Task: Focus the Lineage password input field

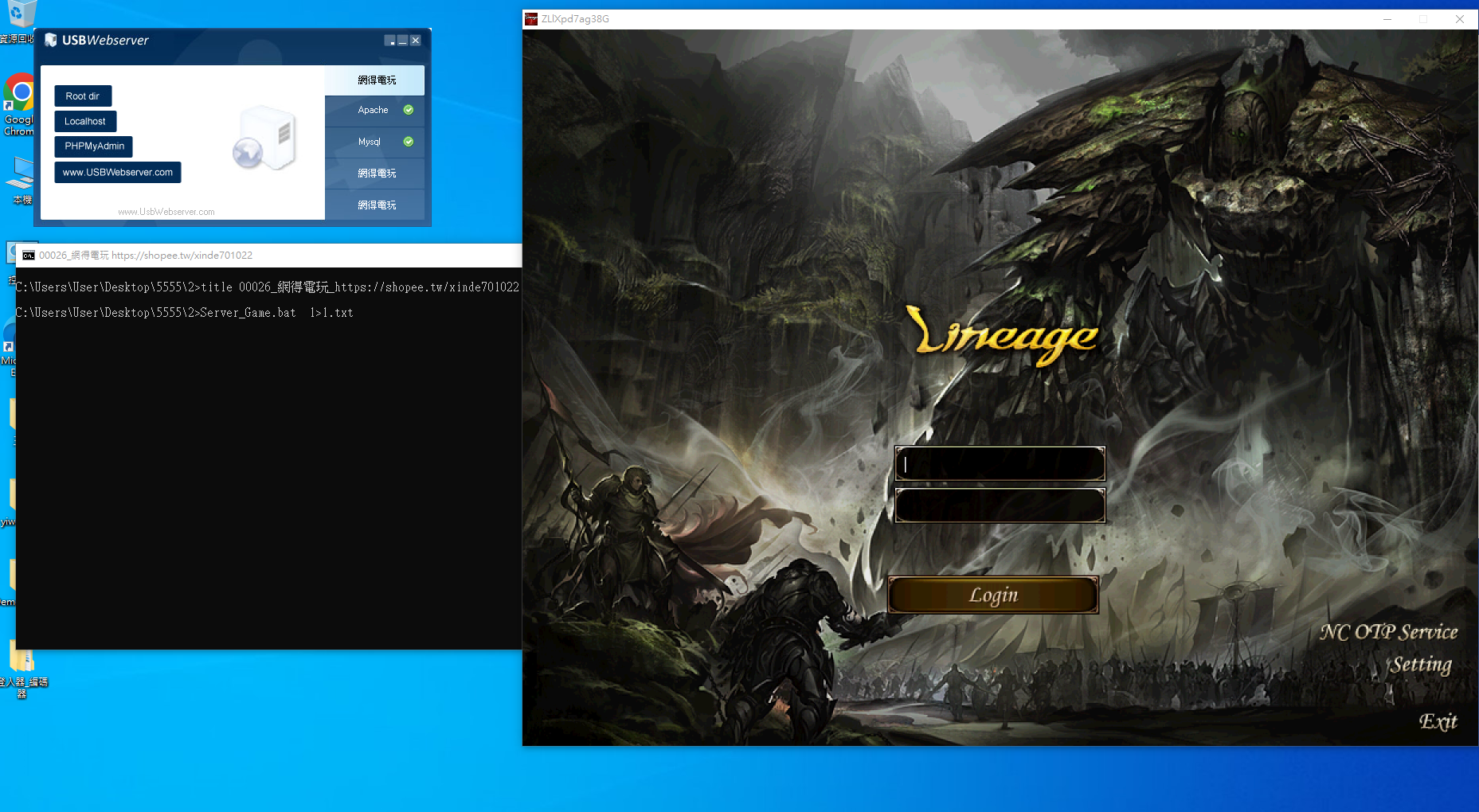Action: pos(1000,506)
